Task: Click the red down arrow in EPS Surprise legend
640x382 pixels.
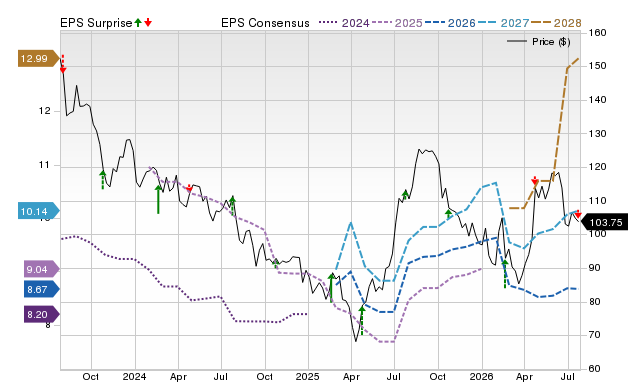Action: pos(148,22)
